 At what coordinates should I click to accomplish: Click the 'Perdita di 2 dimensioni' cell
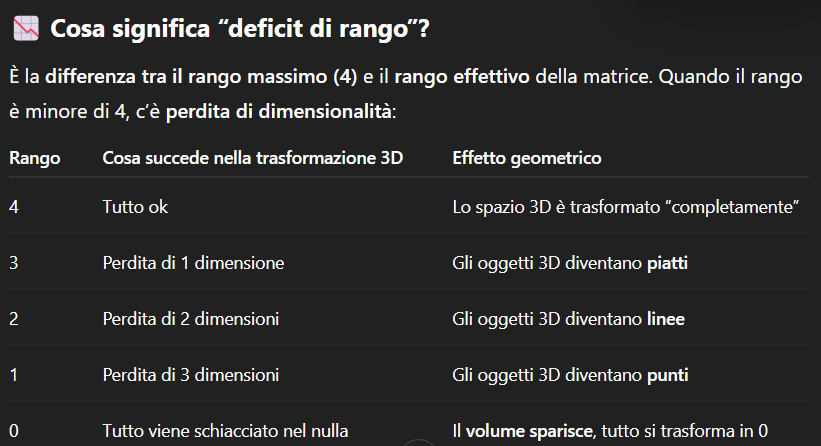click(191, 319)
